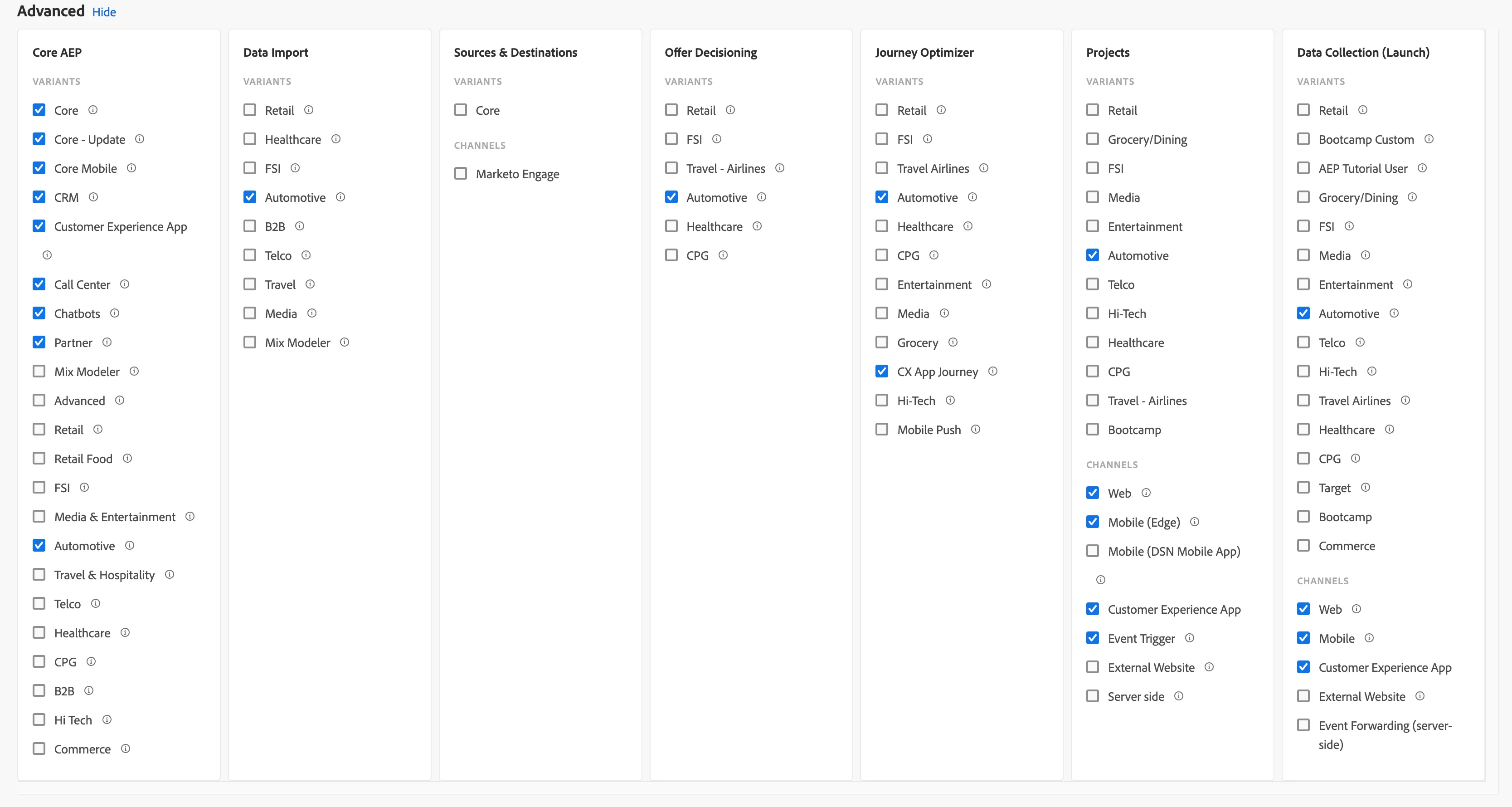
Task: Check Grocery/Dining under Projects variants
Action: (x=1092, y=139)
